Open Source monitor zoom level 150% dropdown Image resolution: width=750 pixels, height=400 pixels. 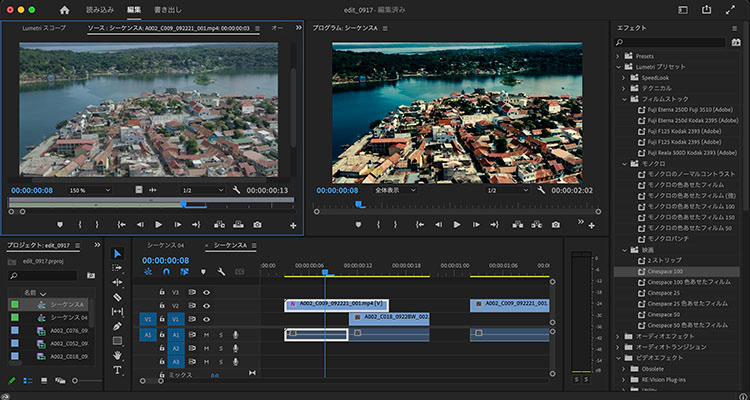click(89, 190)
